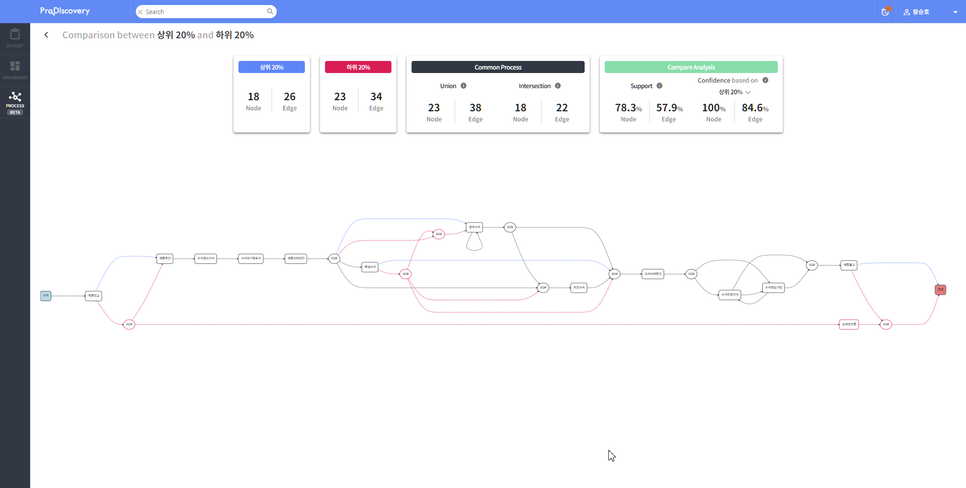Click the Union info icon
The image size is (966, 488).
(x=463, y=86)
